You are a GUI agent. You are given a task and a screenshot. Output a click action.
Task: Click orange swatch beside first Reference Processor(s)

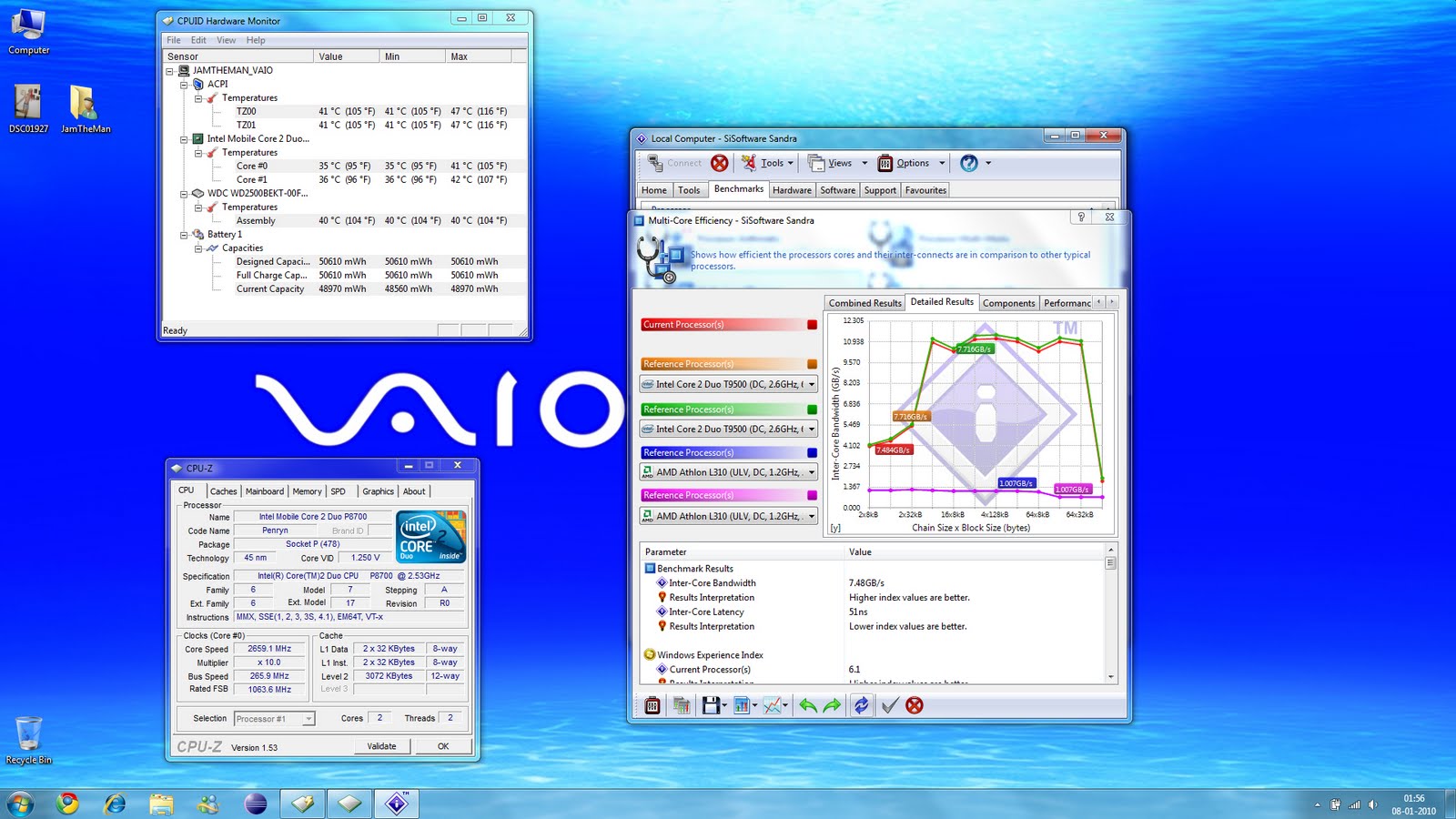[x=812, y=364]
